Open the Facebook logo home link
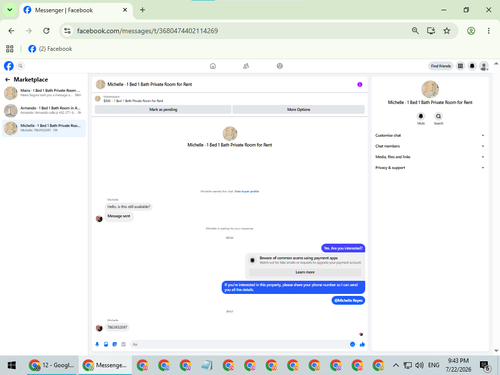 click(x=9, y=66)
